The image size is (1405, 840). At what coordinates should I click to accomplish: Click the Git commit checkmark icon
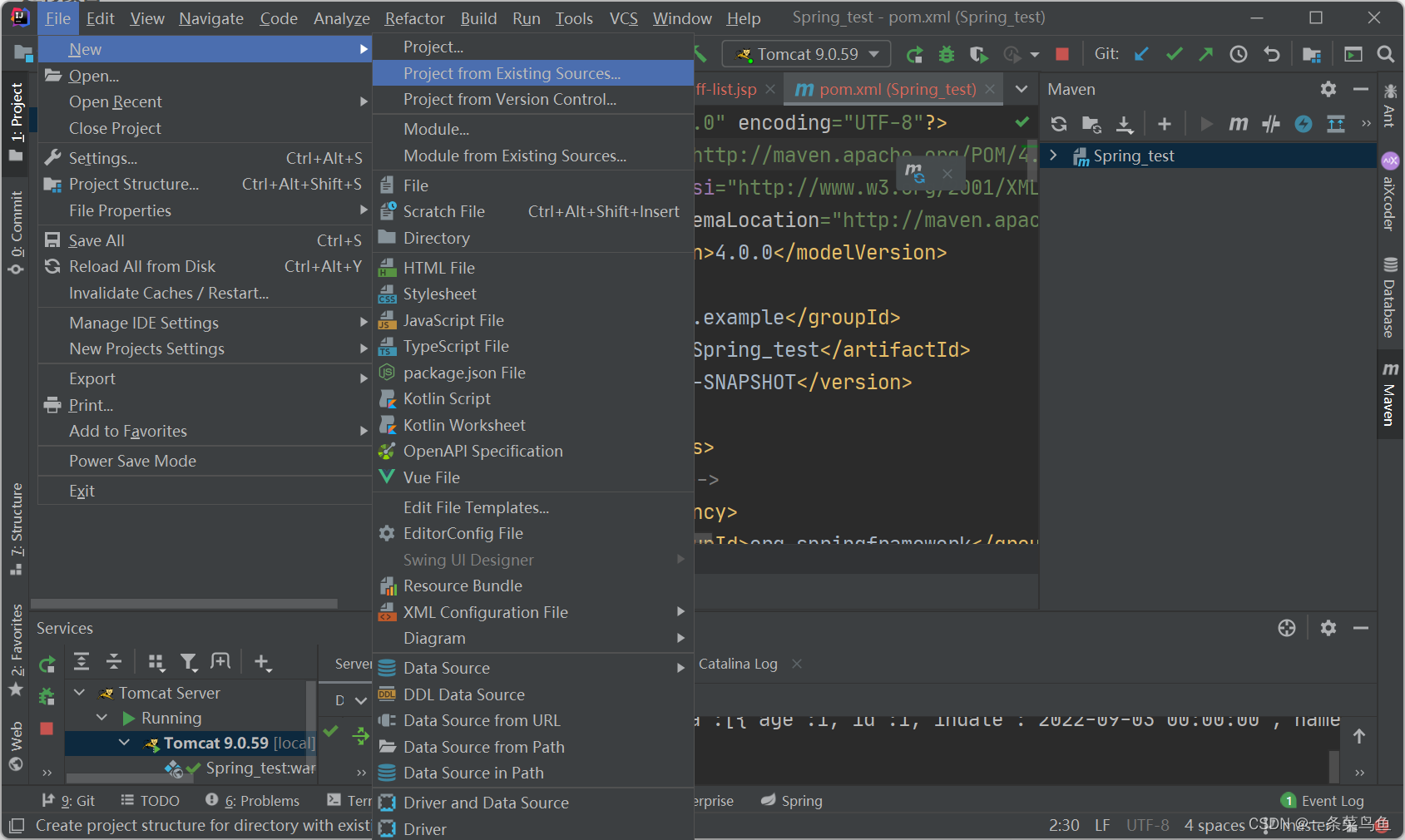1175,54
